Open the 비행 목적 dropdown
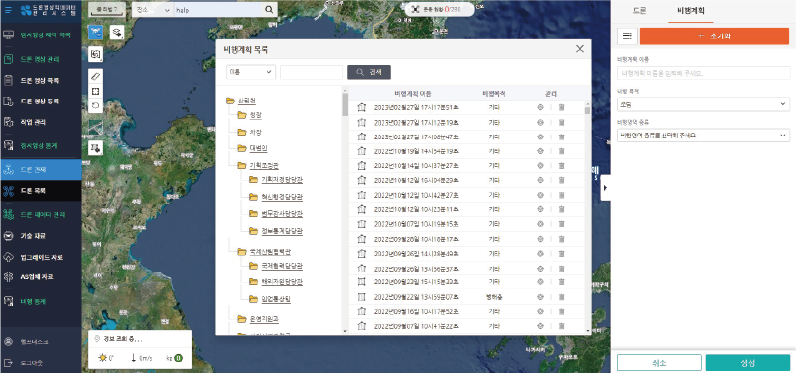The height and width of the screenshot is (374, 796). (x=704, y=104)
